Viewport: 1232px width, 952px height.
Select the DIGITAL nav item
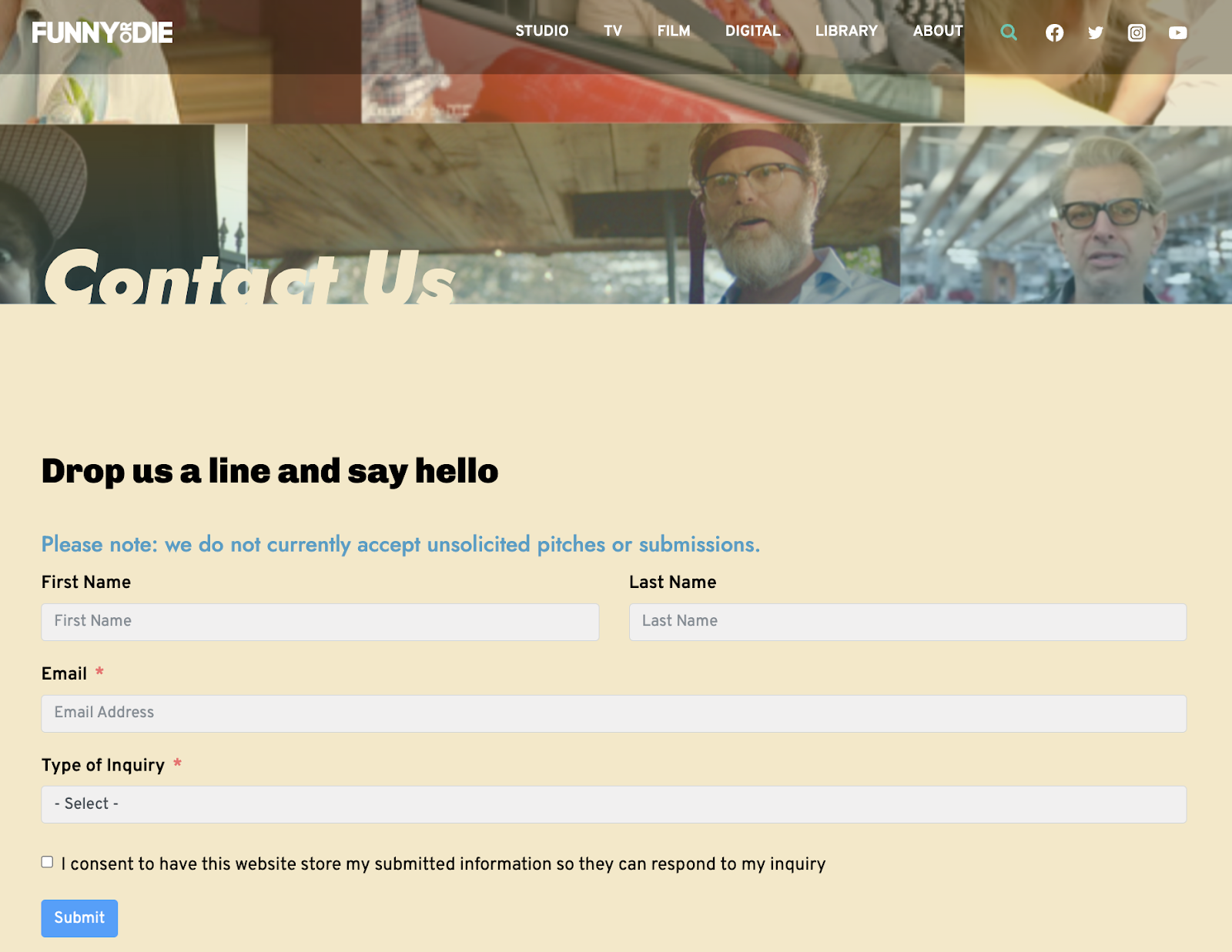click(753, 31)
